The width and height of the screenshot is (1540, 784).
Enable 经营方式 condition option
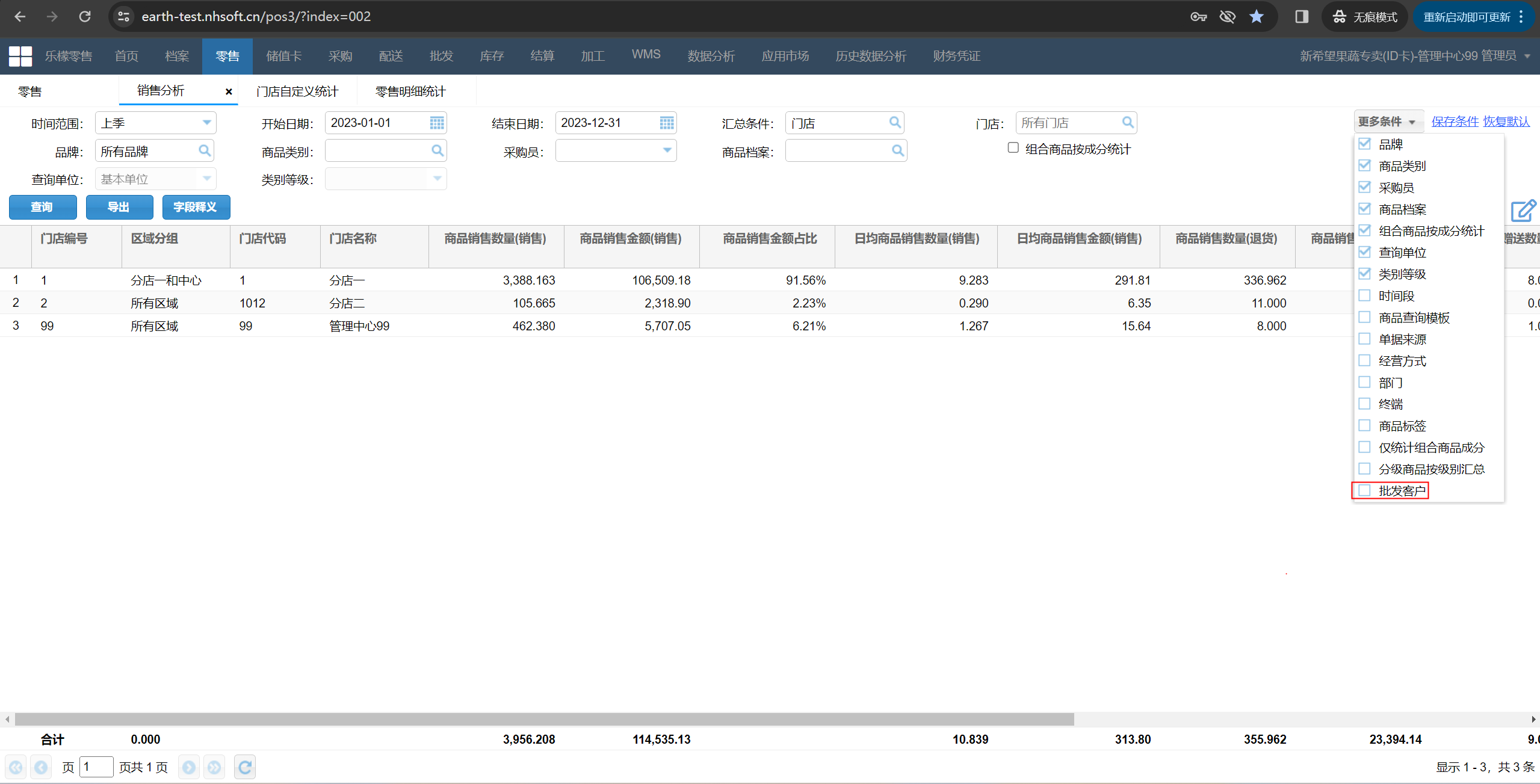pos(1365,360)
